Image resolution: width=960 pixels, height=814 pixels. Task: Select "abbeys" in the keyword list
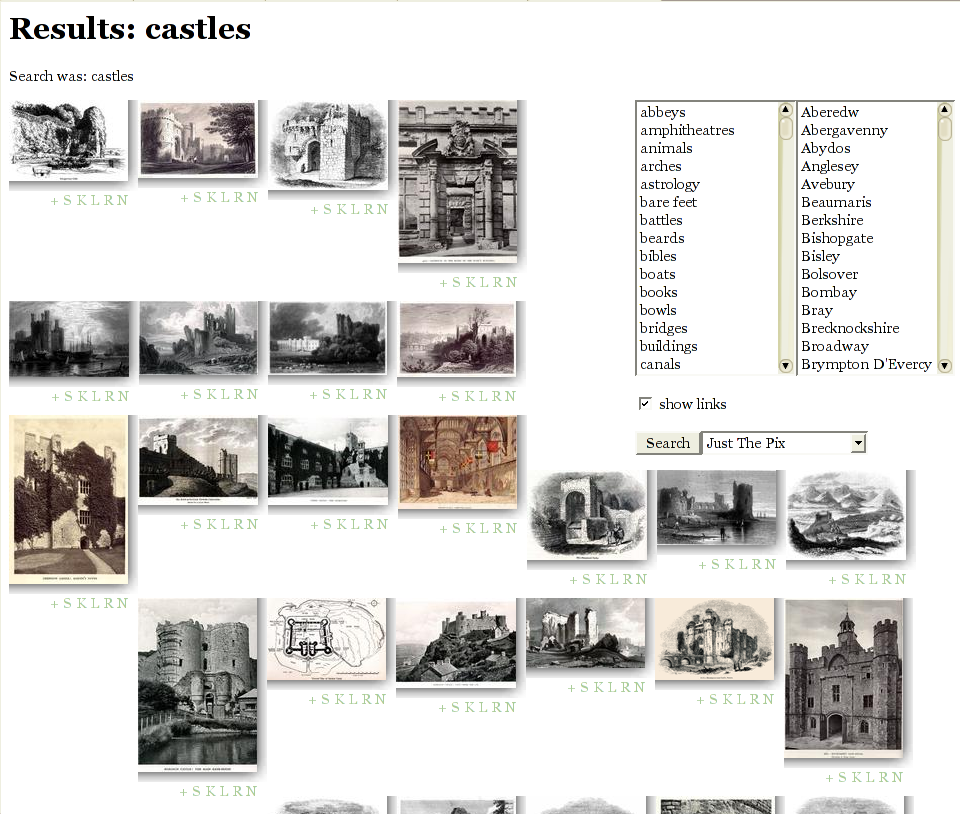[x=663, y=112]
